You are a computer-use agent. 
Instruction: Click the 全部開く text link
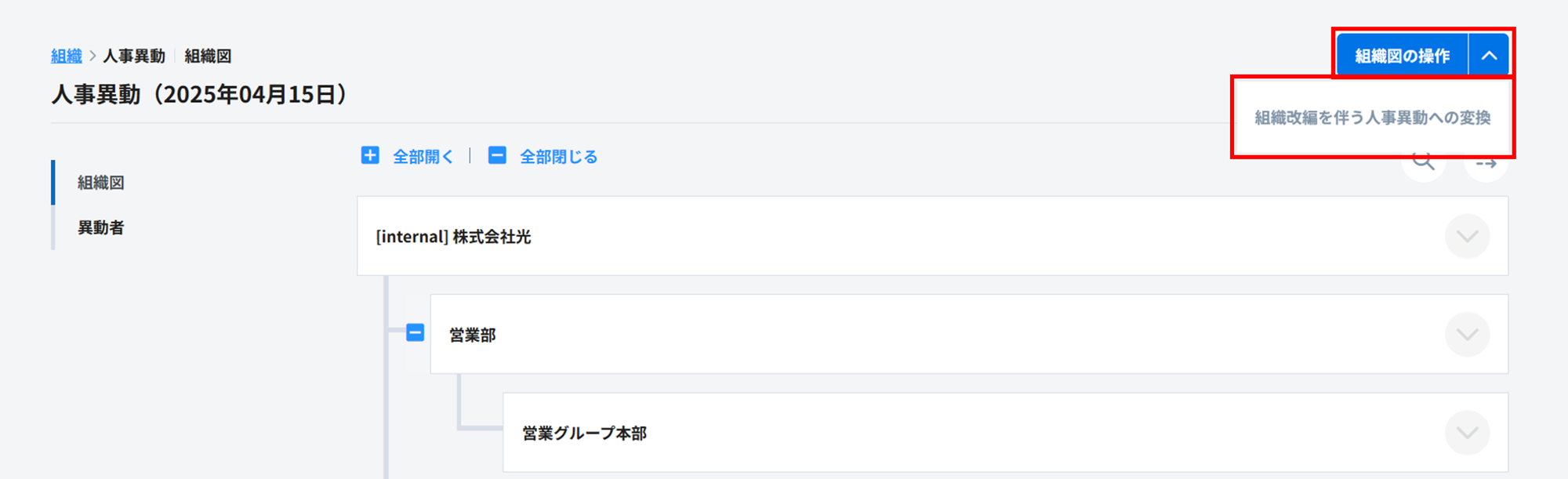pos(423,157)
